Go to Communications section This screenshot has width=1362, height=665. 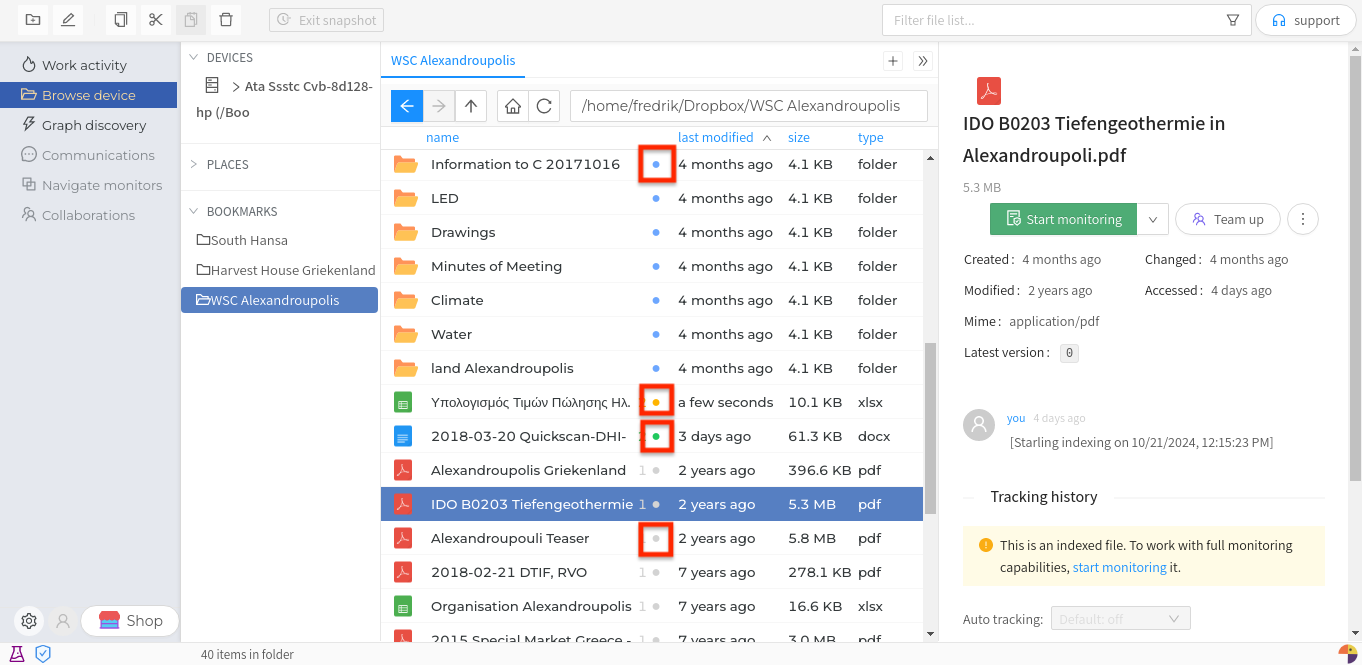[98, 155]
